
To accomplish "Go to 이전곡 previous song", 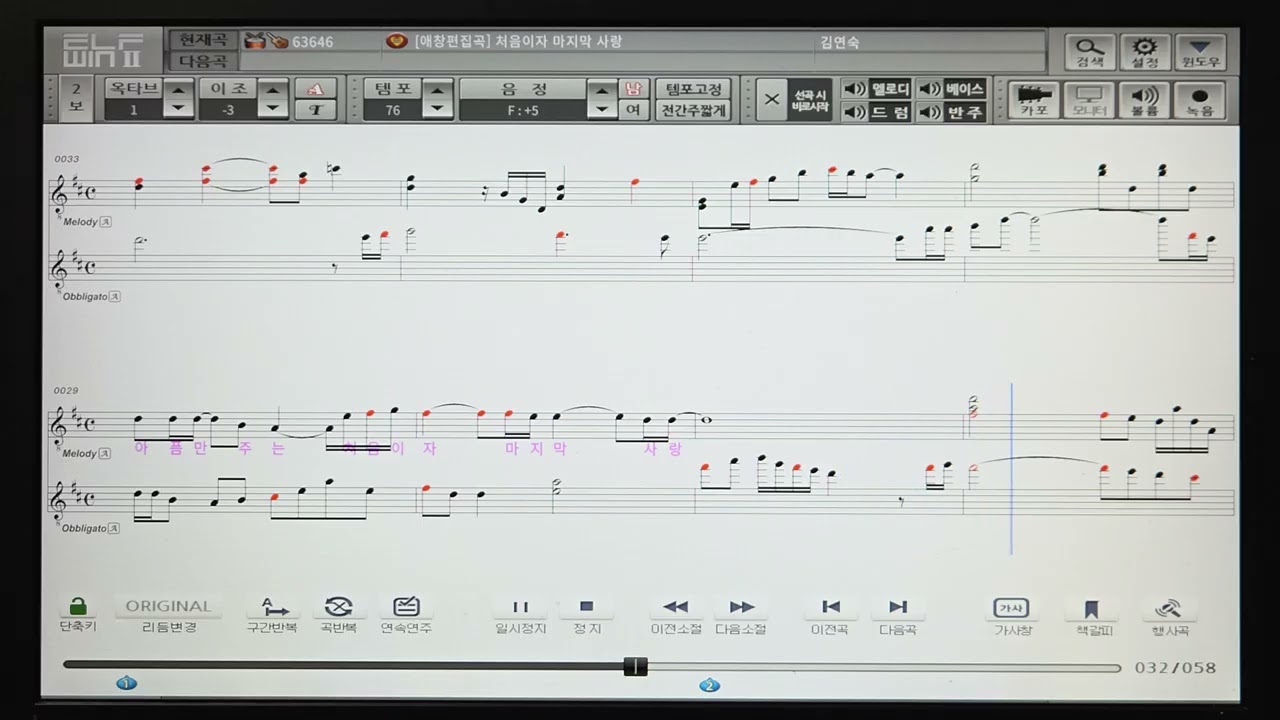I will (830, 615).
